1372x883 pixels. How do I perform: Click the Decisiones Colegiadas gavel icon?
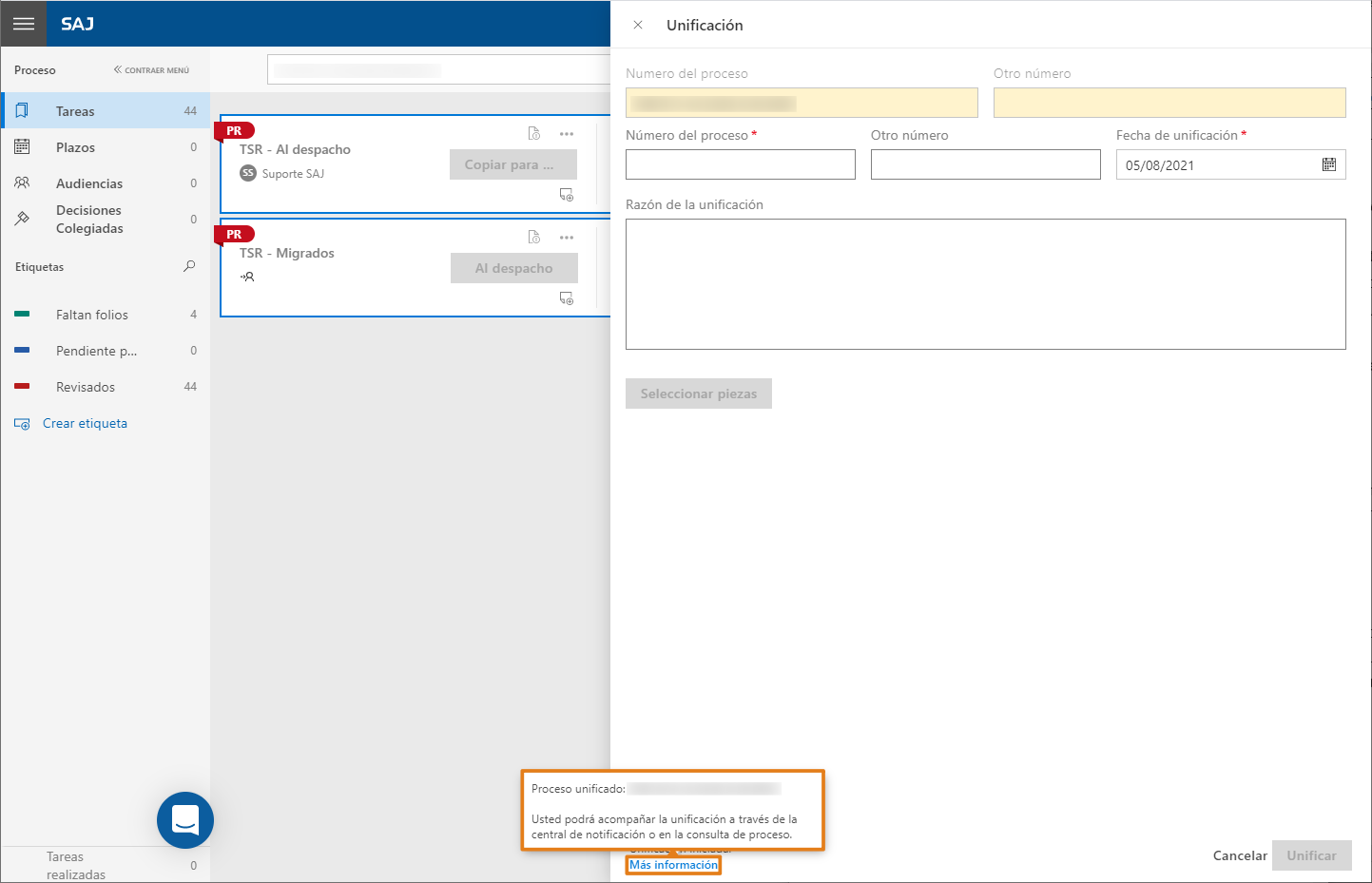22,219
